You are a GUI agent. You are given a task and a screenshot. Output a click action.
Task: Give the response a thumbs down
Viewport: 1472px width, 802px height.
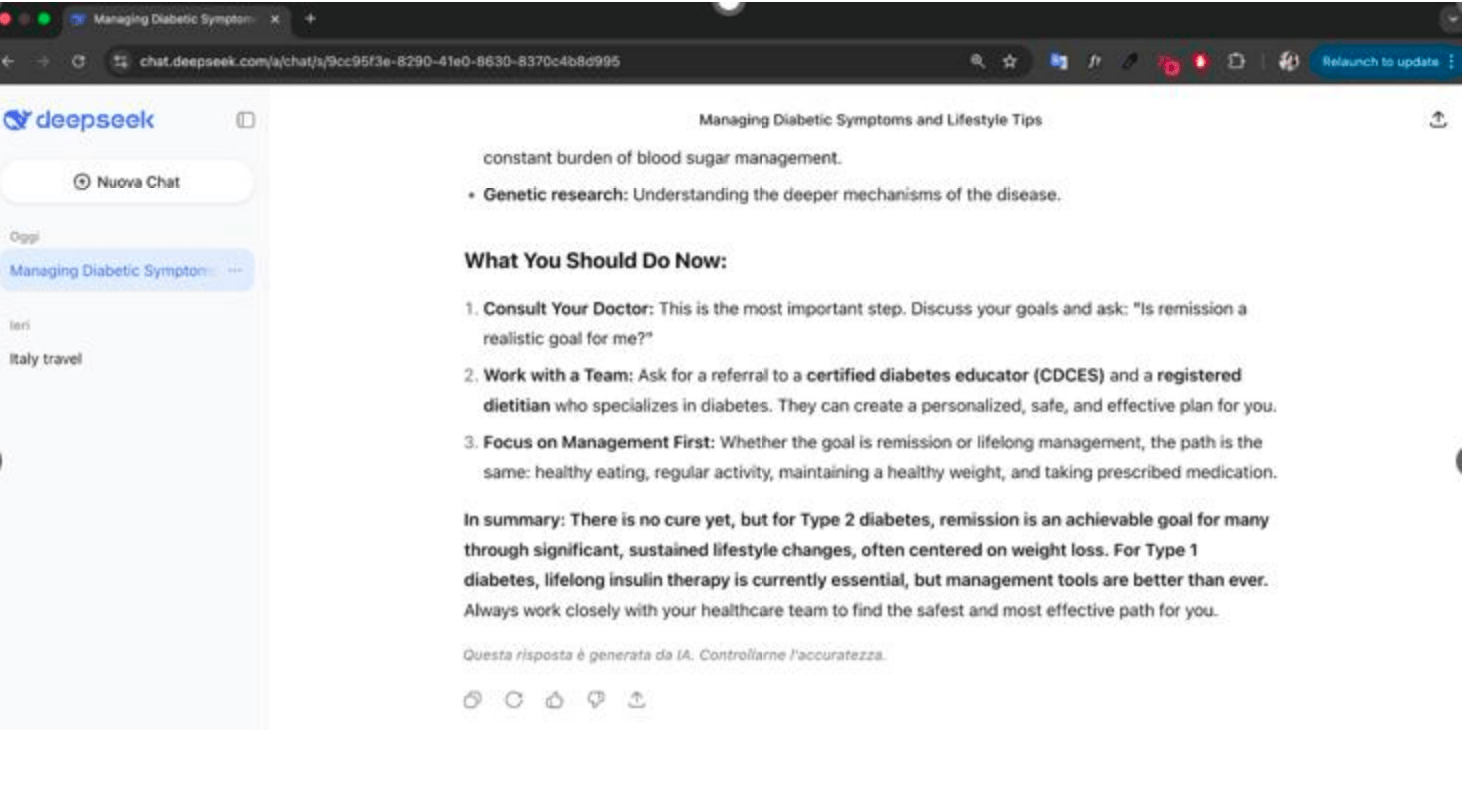[595, 701]
